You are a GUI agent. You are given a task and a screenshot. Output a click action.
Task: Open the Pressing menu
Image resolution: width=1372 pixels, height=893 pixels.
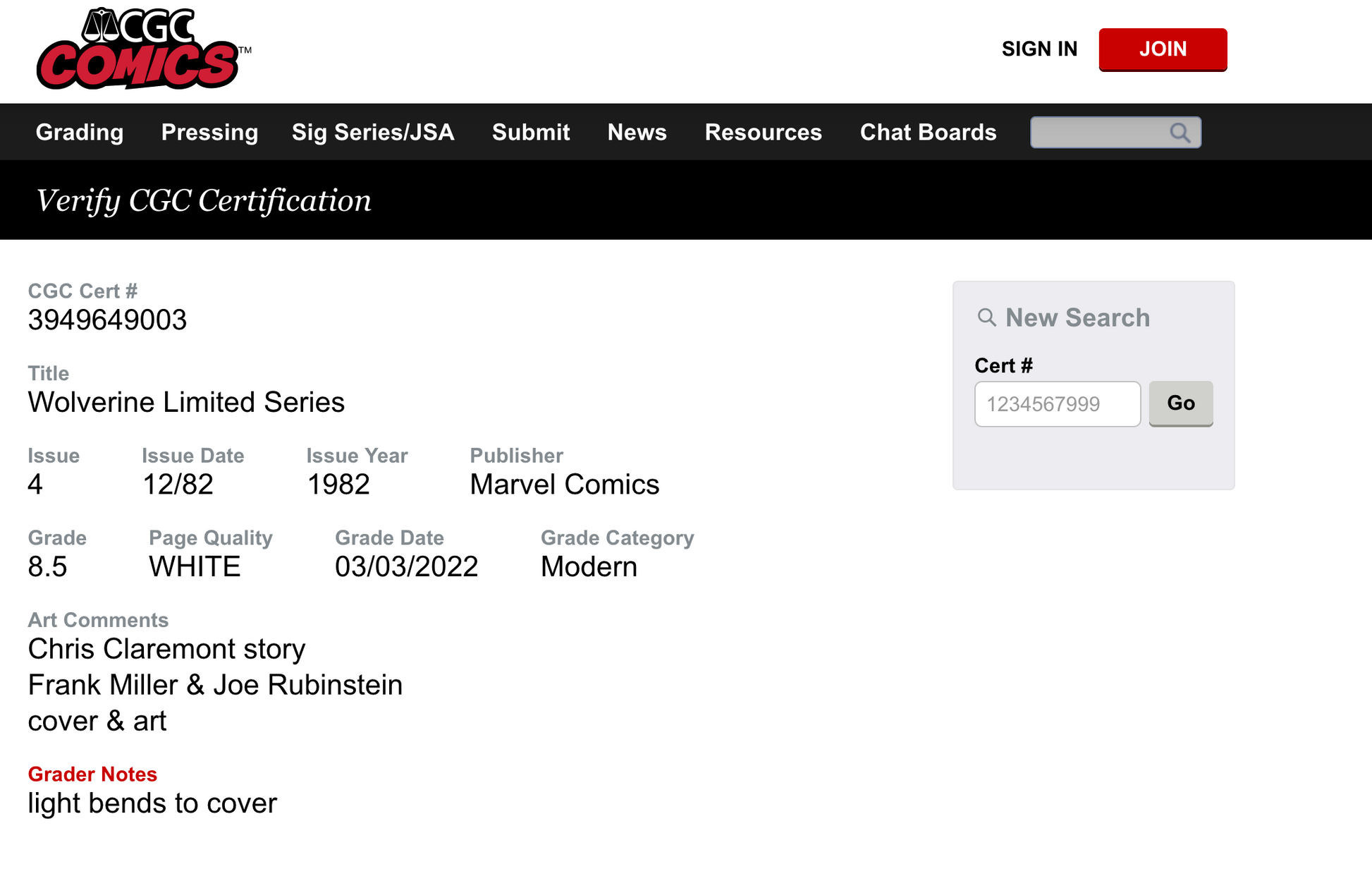point(209,133)
